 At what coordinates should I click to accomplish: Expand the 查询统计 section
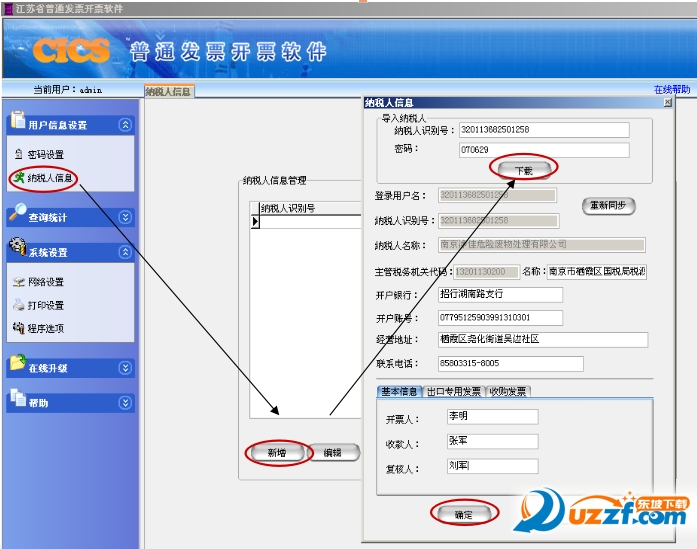125,217
